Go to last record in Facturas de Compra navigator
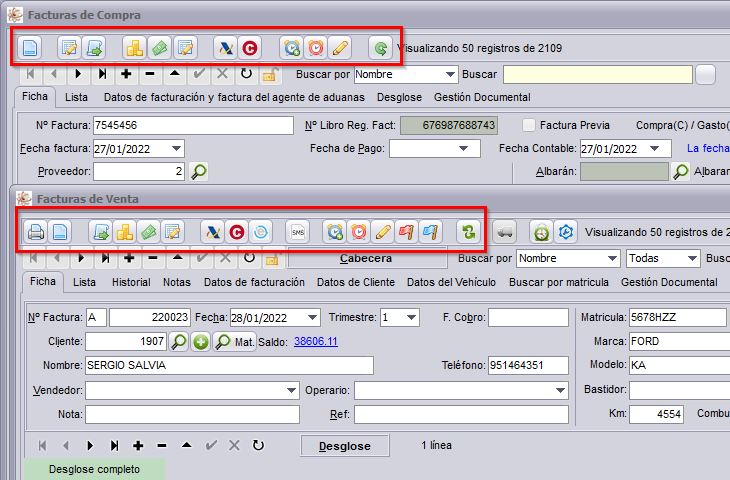 click(102, 74)
